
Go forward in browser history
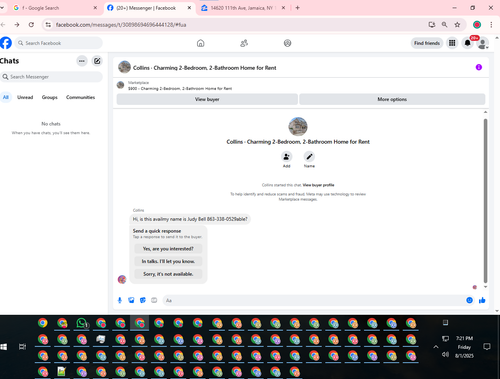(17, 25)
